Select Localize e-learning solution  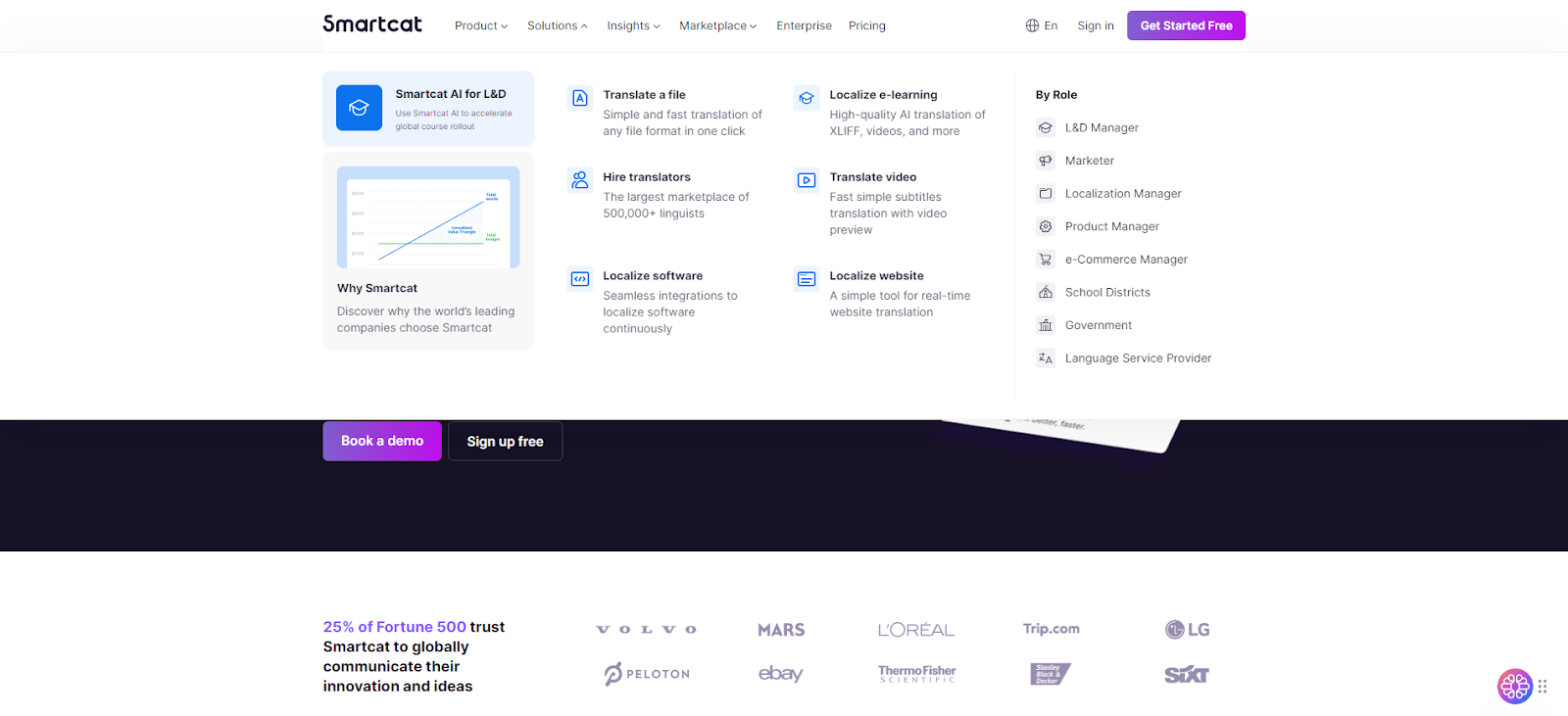tap(892, 113)
